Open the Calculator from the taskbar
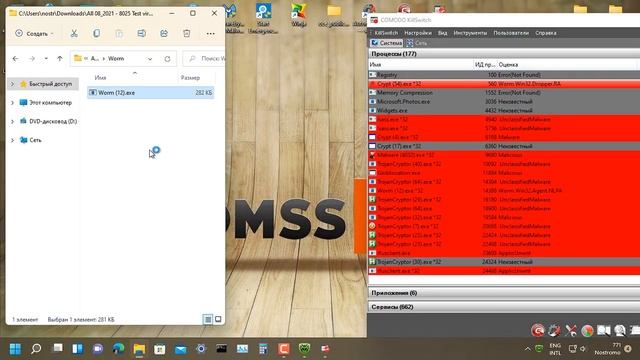The image size is (640, 360). coord(263,349)
